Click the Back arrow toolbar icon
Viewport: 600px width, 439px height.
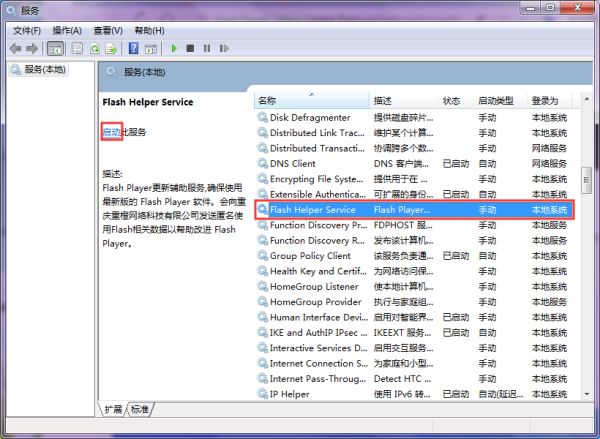tap(15, 49)
